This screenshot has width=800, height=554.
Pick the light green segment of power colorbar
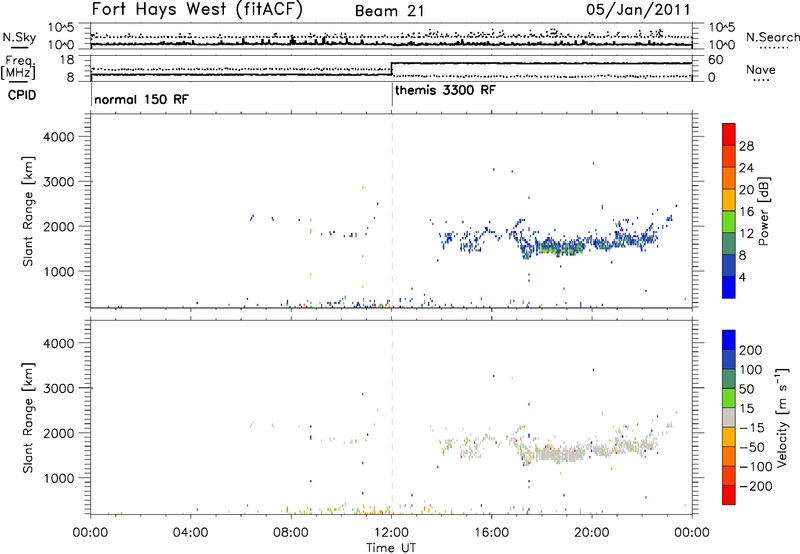pyautogui.click(x=729, y=222)
